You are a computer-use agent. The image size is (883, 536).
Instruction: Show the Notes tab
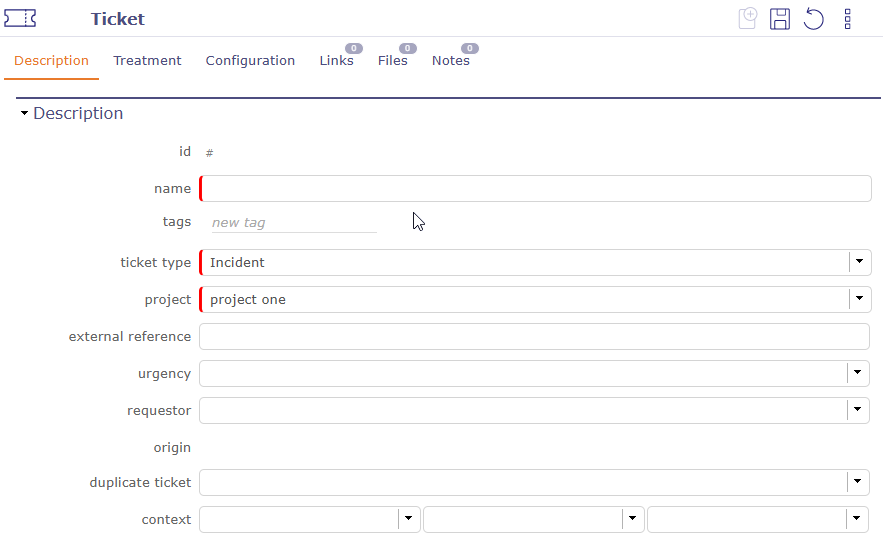point(450,61)
